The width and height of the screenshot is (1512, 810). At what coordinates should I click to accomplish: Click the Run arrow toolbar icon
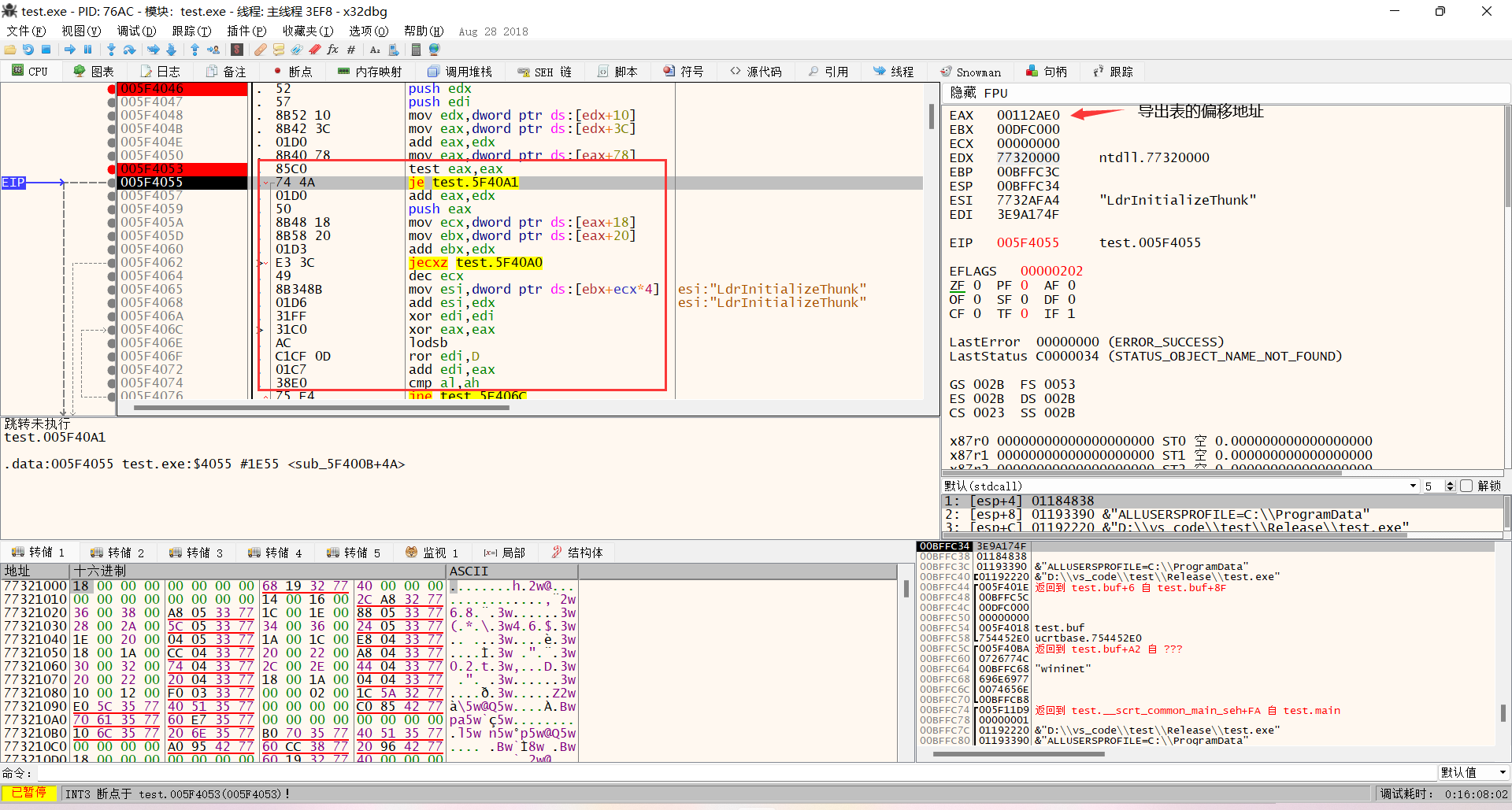click(x=70, y=50)
